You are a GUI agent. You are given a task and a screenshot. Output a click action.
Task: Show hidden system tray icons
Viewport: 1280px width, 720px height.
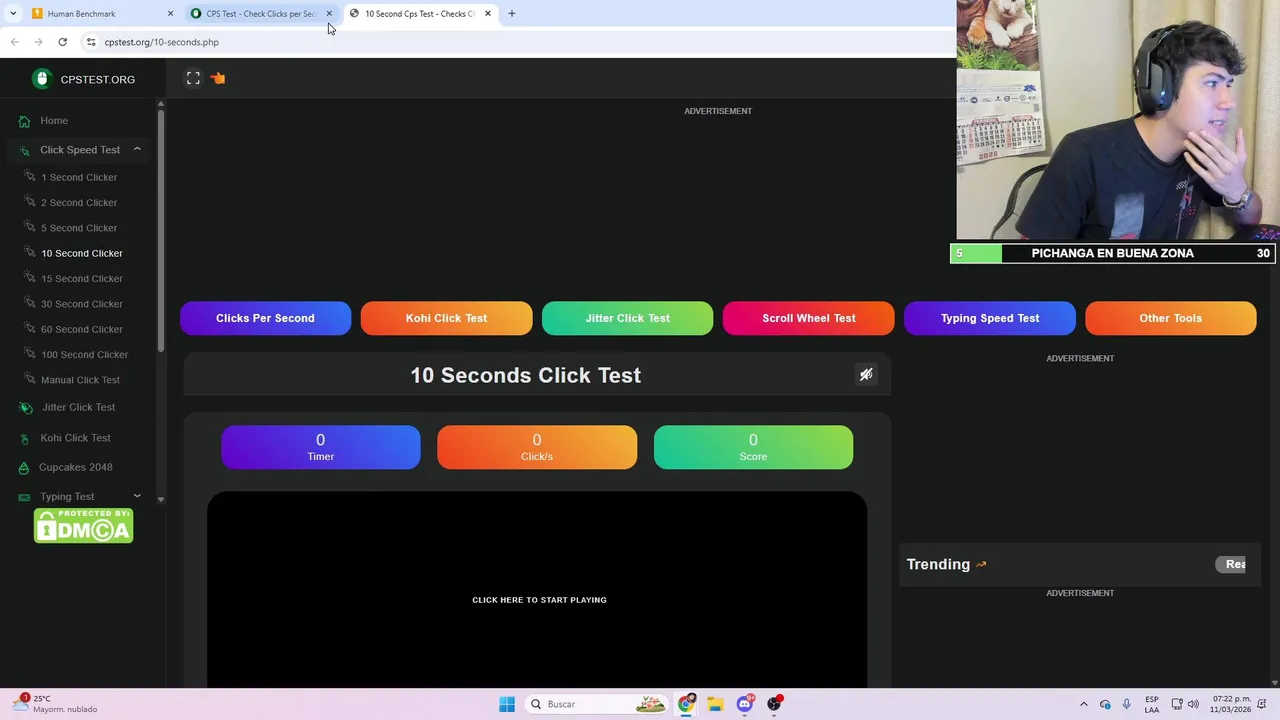click(1083, 704)
